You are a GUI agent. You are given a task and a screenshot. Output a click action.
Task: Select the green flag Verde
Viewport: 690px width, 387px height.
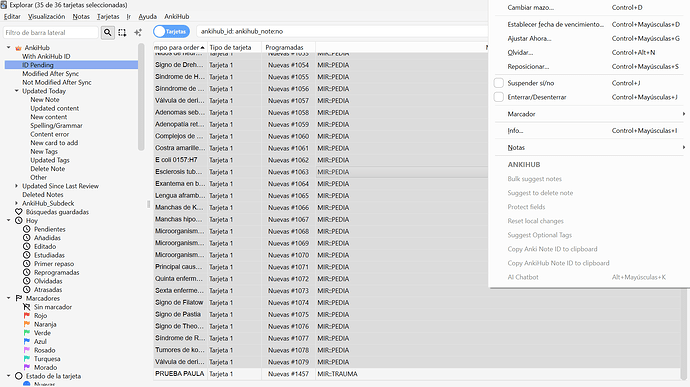(27, 333)
